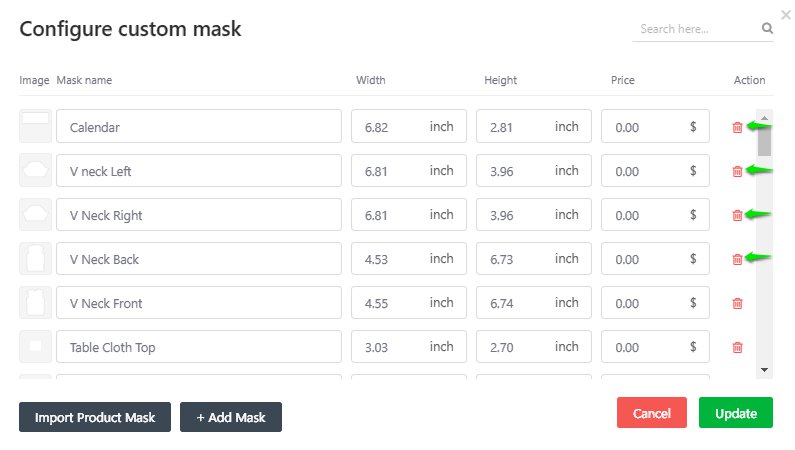Image resolution: width=795 pixels, height=450 pixels.
Task: Click the V Neck Front image thumbnail
Action: point(35,303)
